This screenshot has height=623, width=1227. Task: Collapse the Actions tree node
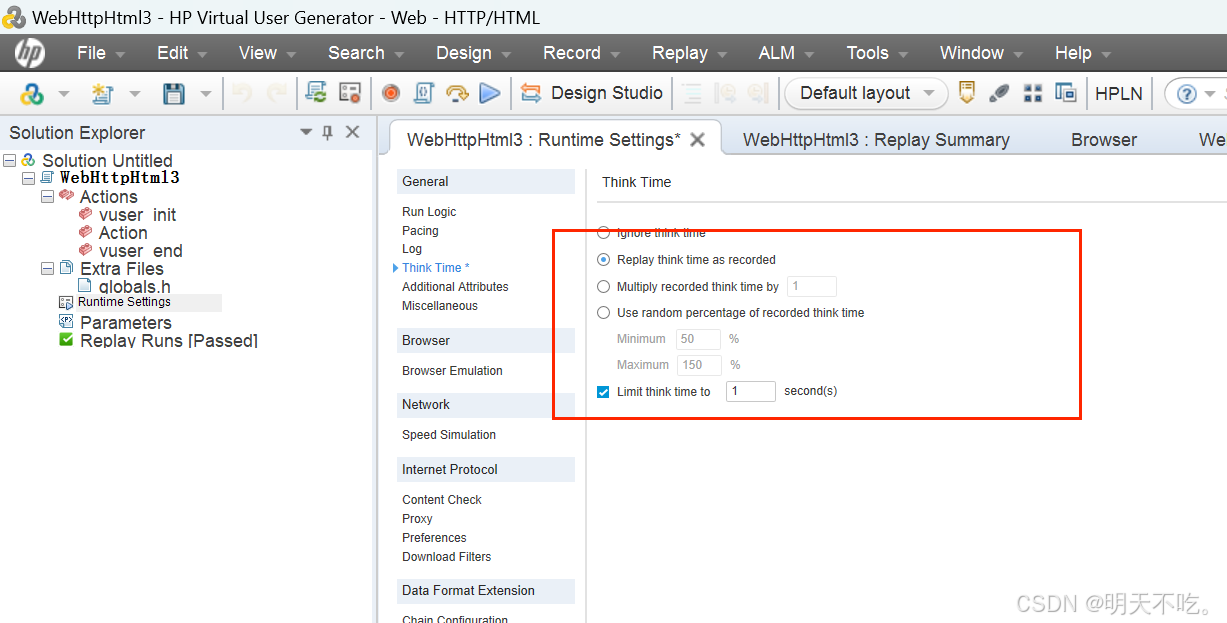pos(47,196)
